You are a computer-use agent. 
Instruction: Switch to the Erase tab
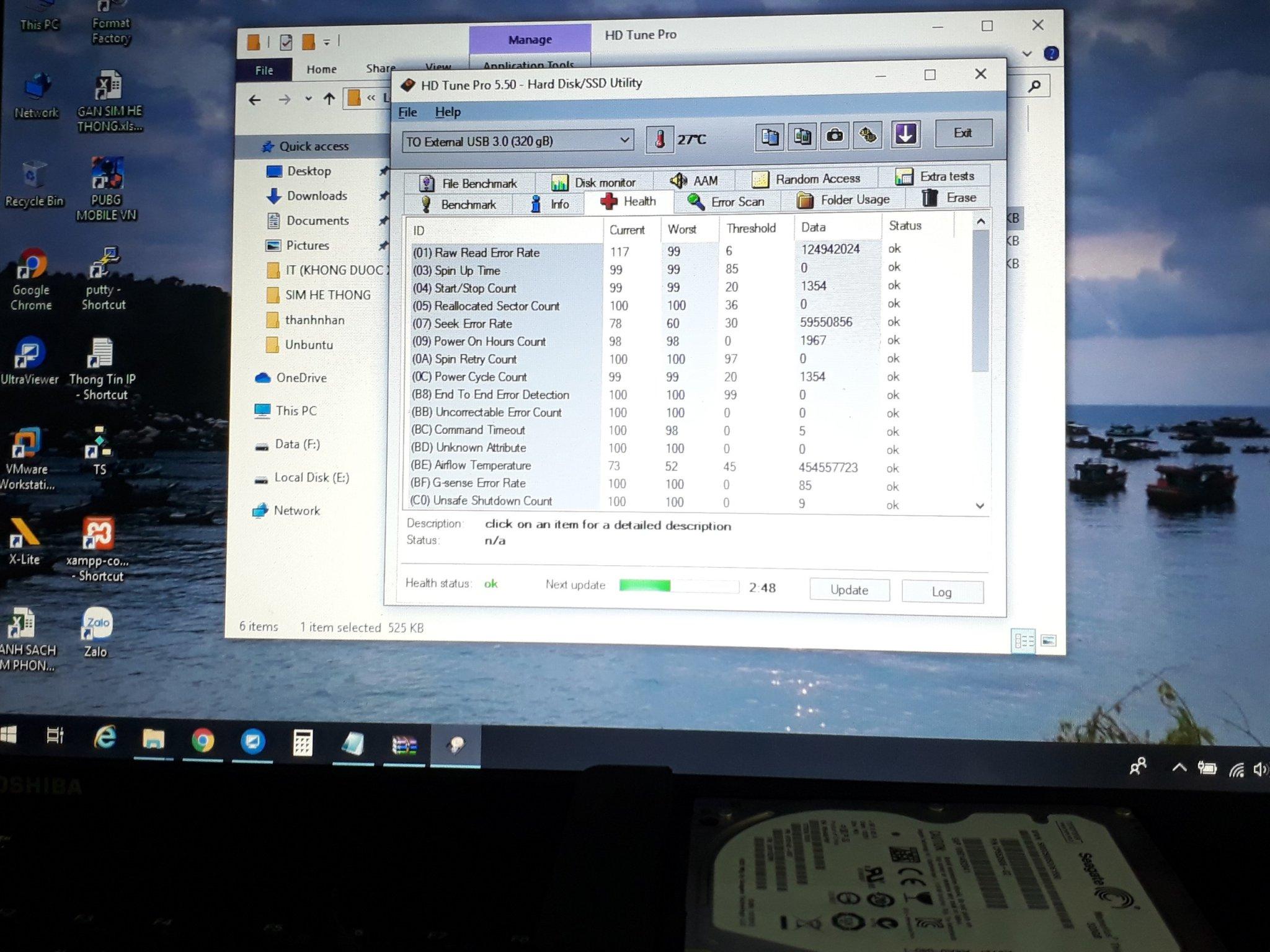pos(949,198)
